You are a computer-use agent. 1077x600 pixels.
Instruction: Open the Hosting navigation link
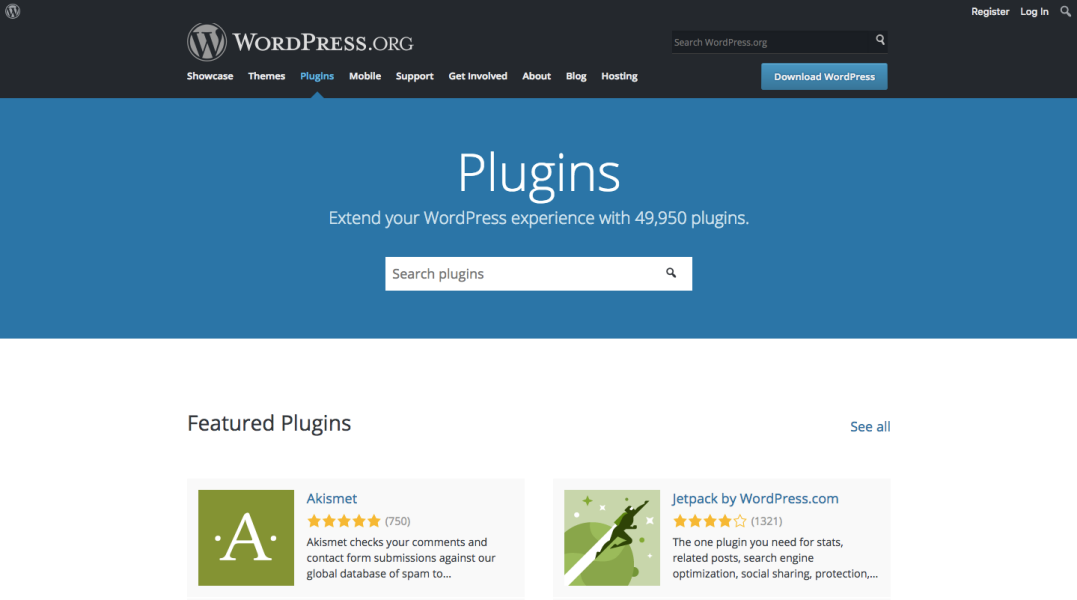[x=620, y=76]
